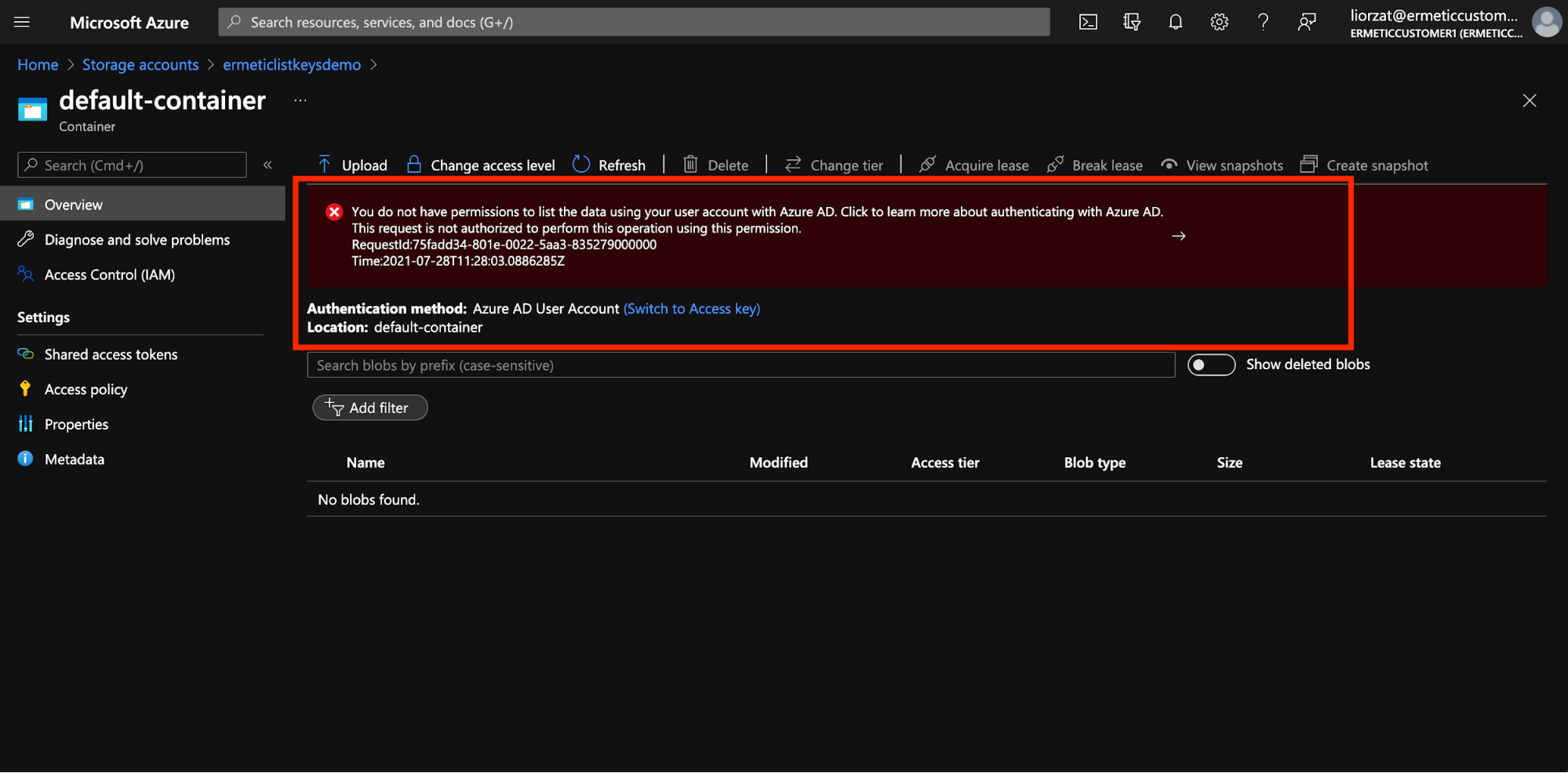Sort by Lease state column

click(x=1405, y=463)
